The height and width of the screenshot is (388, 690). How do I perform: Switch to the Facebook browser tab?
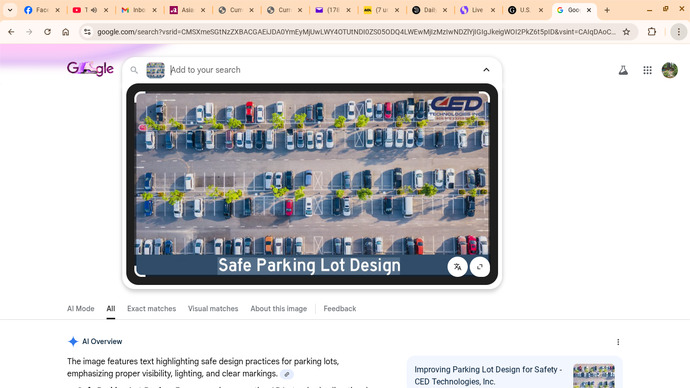coord(37,10)
